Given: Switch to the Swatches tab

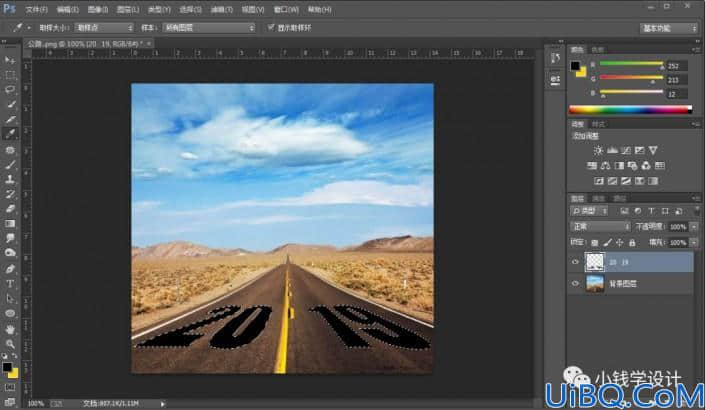Looking at the screenshot, I should tap(598, 49).
